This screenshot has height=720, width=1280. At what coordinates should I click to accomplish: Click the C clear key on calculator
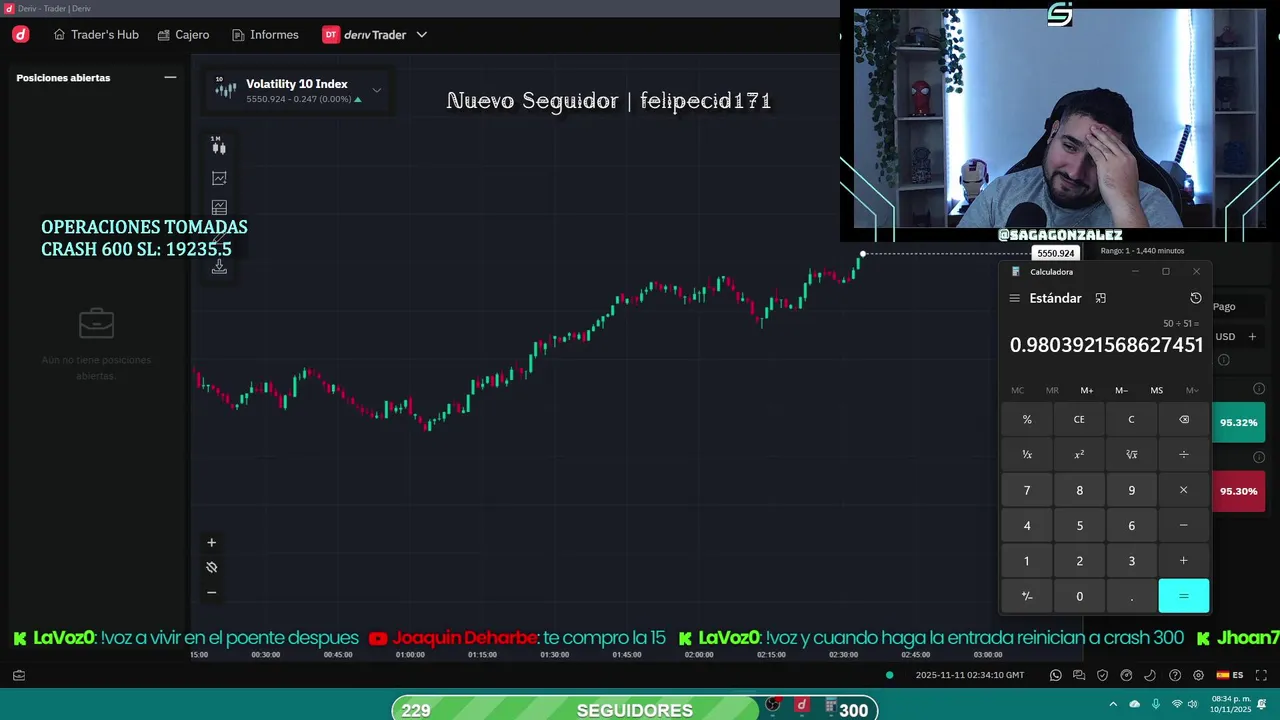pos(1131,419)
